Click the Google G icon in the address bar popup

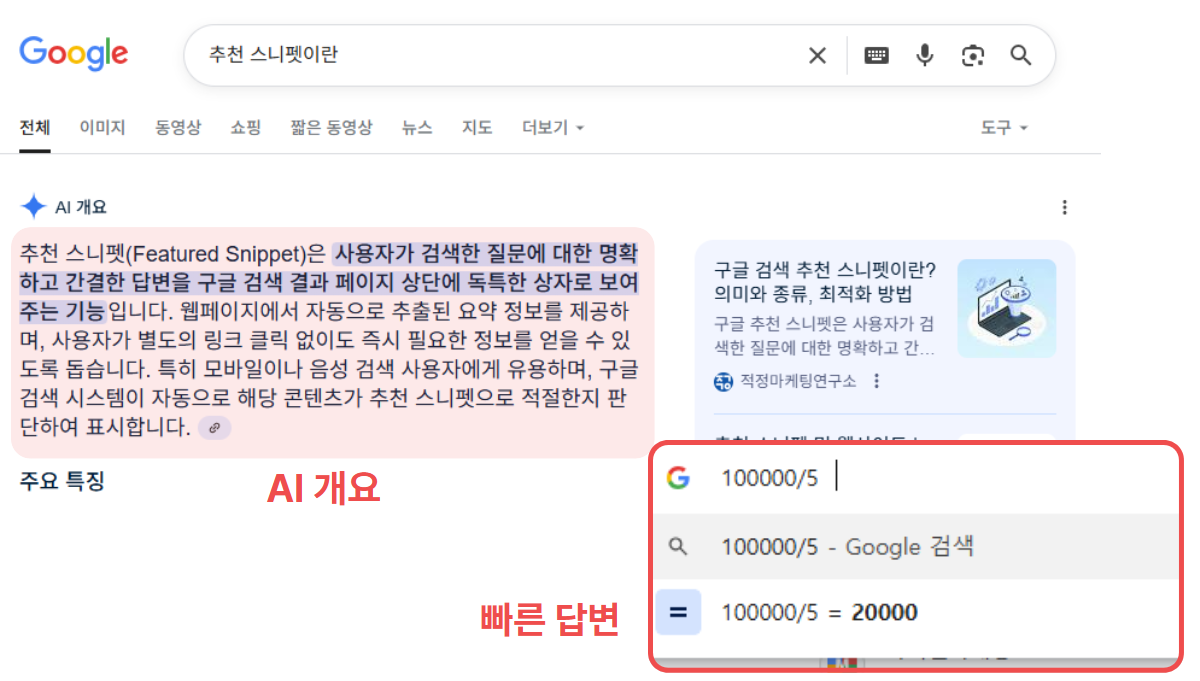[x=678, y=478]
